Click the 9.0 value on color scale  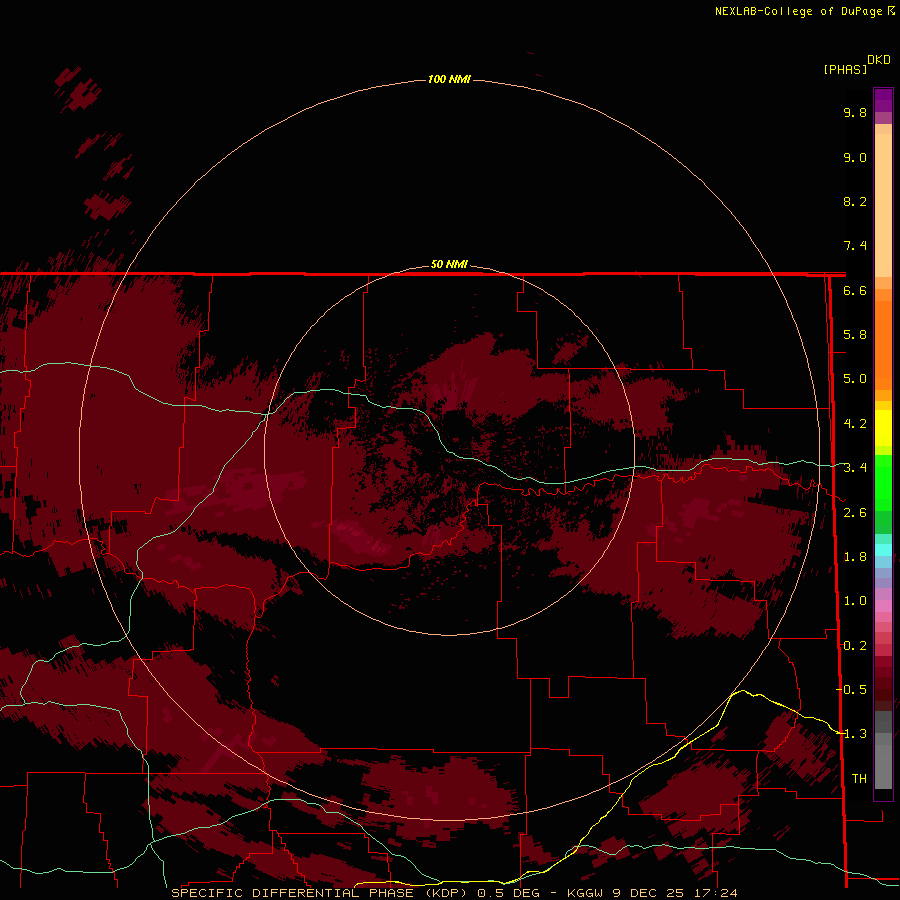point(855,157)
